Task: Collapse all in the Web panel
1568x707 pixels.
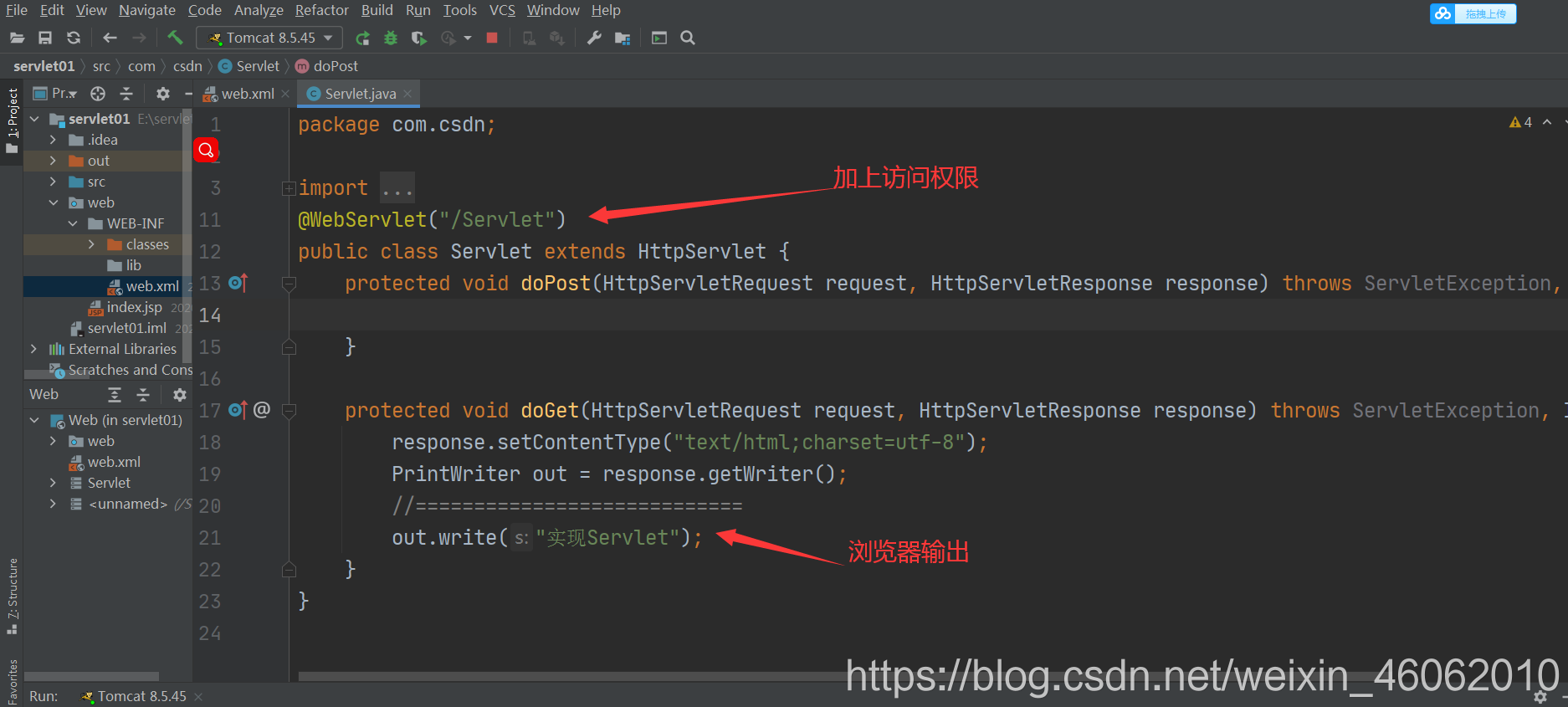Action: (x=143, y=394)
